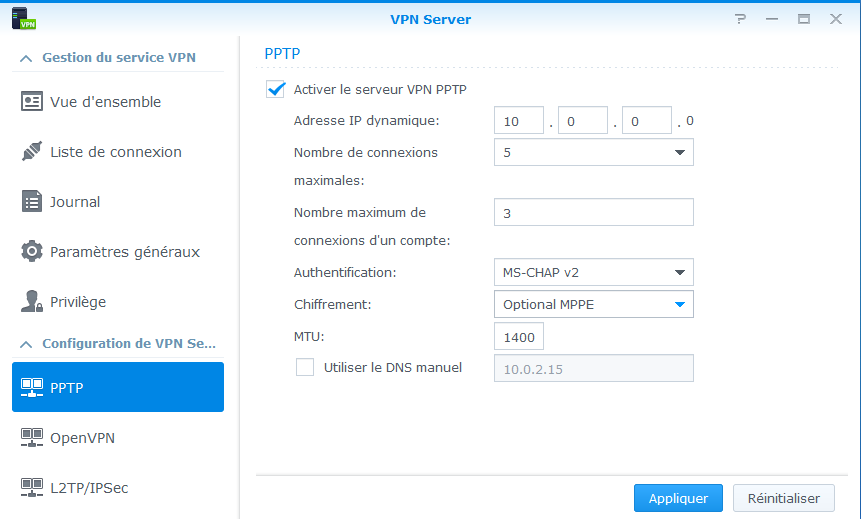
Task: Select the Liste de connexion plug icon
Action: click(32, 152)
